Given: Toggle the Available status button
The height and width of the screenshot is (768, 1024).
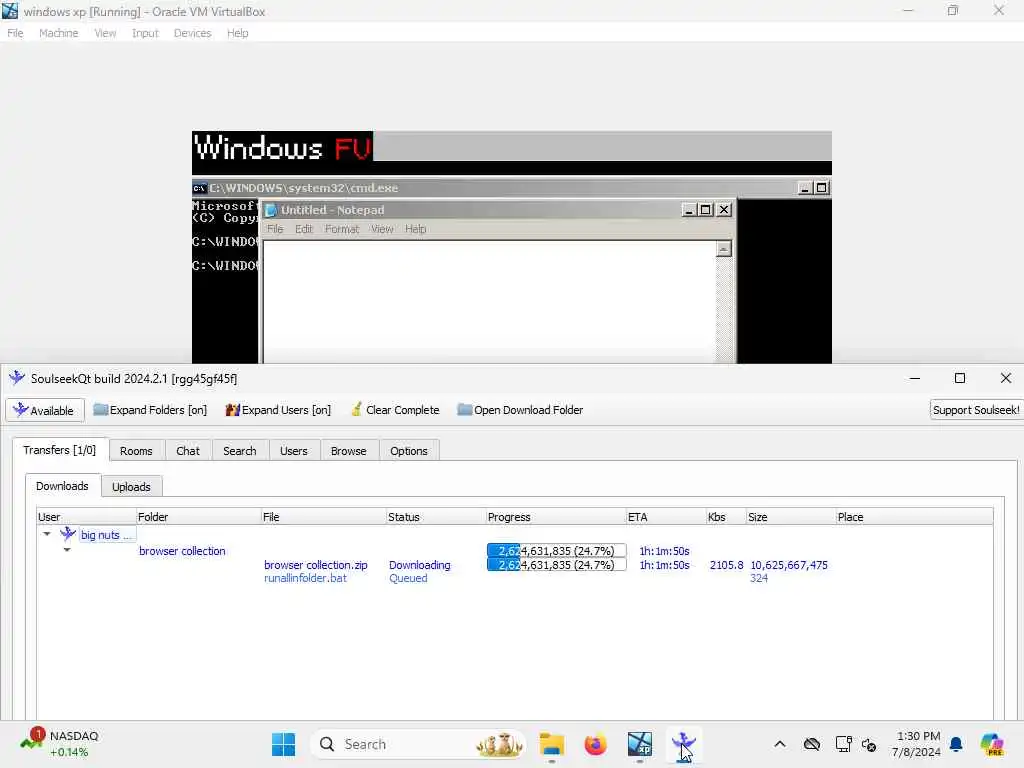Looking at the screenshot, I should click(44, 410).
